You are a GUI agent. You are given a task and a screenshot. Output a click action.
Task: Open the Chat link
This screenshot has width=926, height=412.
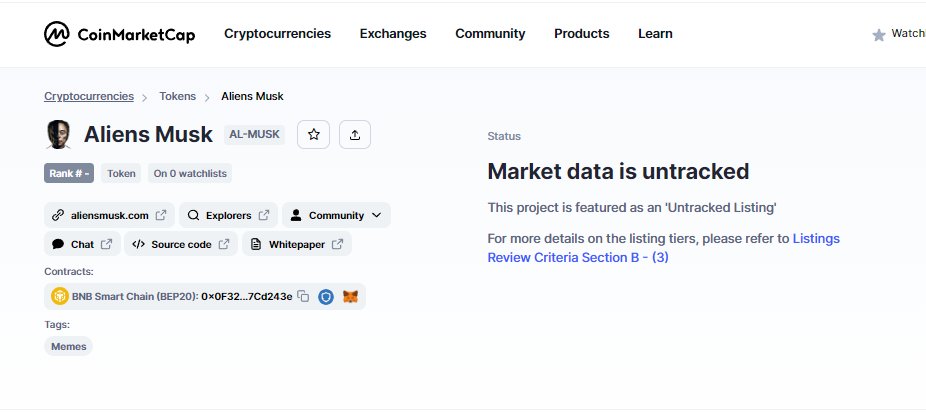82,244
